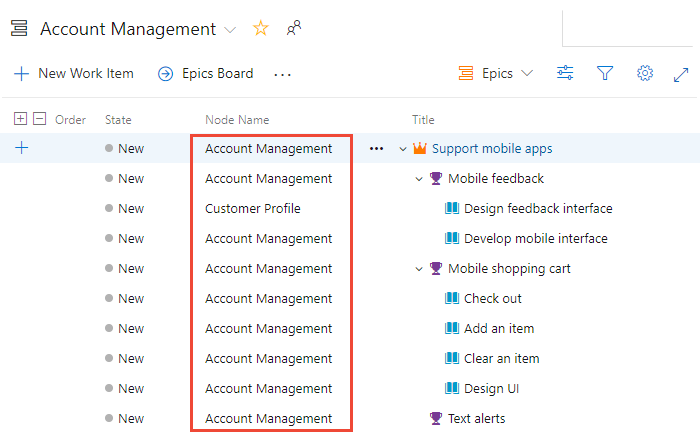The image size is (700, 437).
Task: Open the Text alerts feature
Action: [477, 418]
